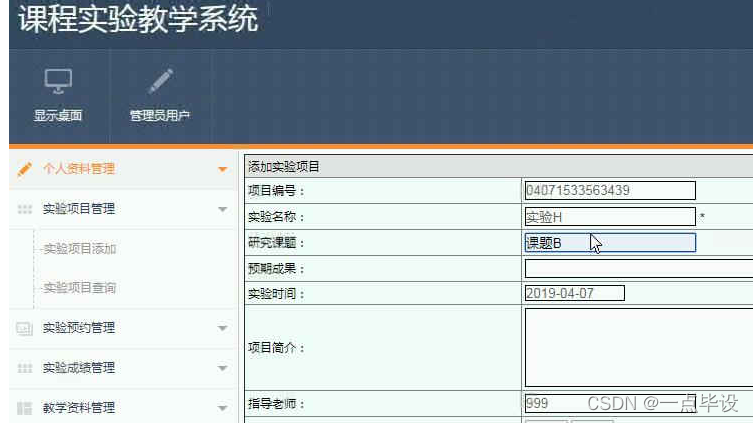Click the 课程实验教学系统 header title
The width and height of the screenshot is (754, 423).
(138, 19)
